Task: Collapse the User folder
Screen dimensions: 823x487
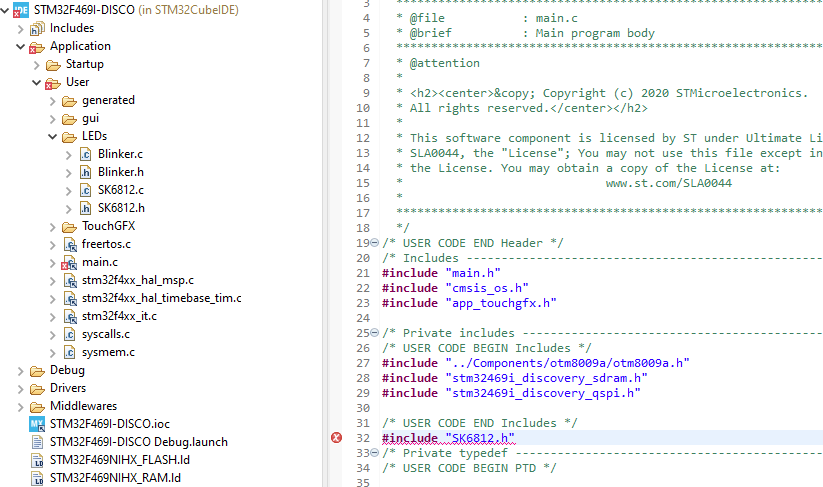Action: (36, 83)
